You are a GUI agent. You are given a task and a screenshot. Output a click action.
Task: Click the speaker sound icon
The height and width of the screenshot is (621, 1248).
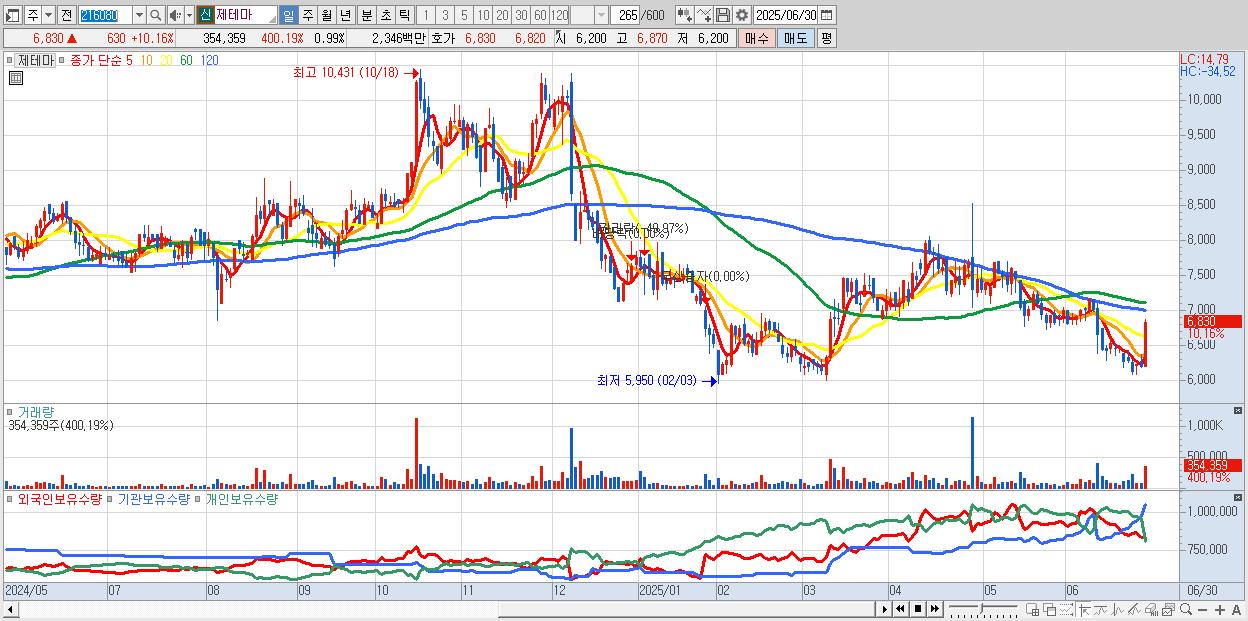[175, 16]
